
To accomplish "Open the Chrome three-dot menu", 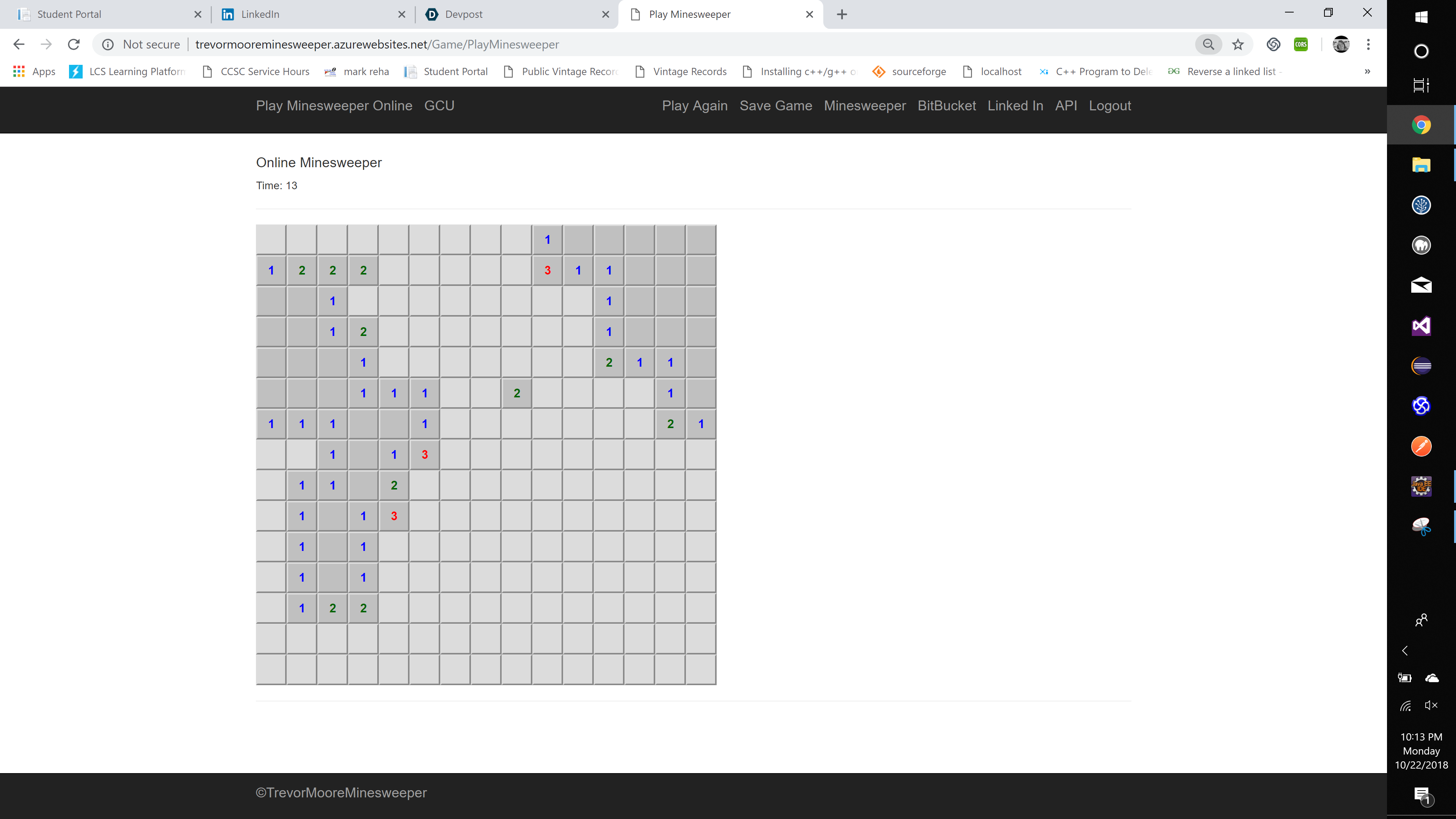I will tap(1368, 44).
